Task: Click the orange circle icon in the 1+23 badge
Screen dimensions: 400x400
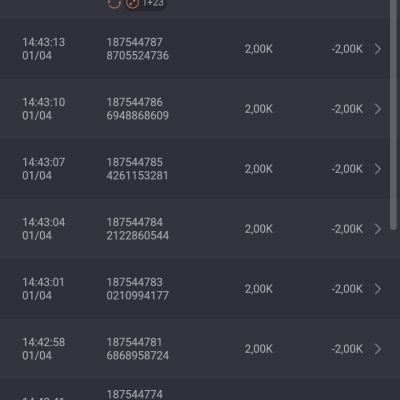Action: [132, 4]
